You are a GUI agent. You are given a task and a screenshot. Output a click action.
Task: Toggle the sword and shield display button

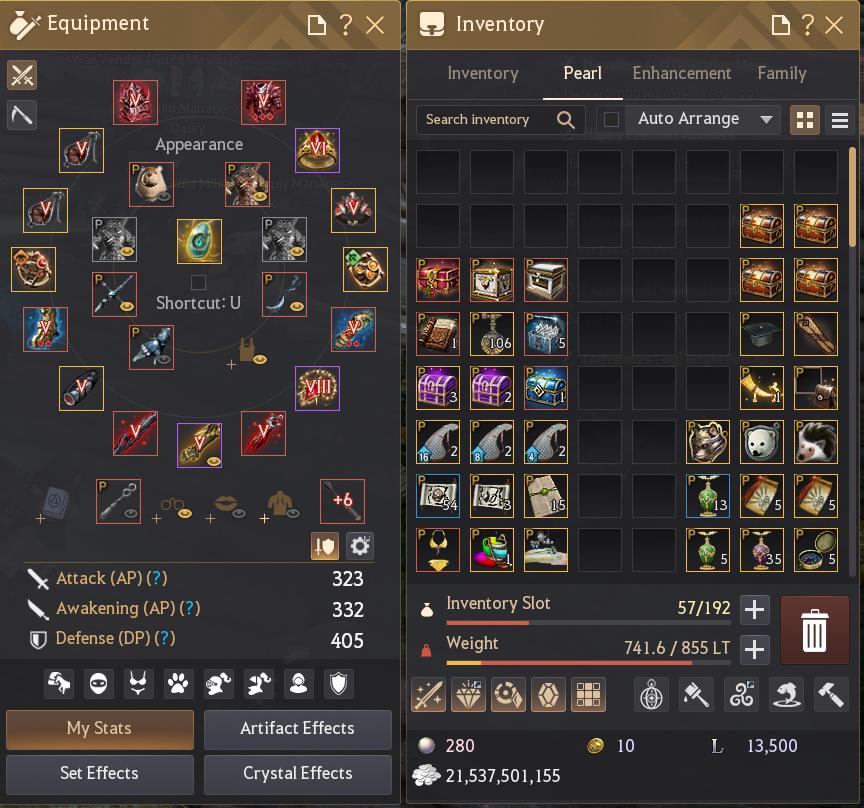pyautogui.click(x=325, y=546)
